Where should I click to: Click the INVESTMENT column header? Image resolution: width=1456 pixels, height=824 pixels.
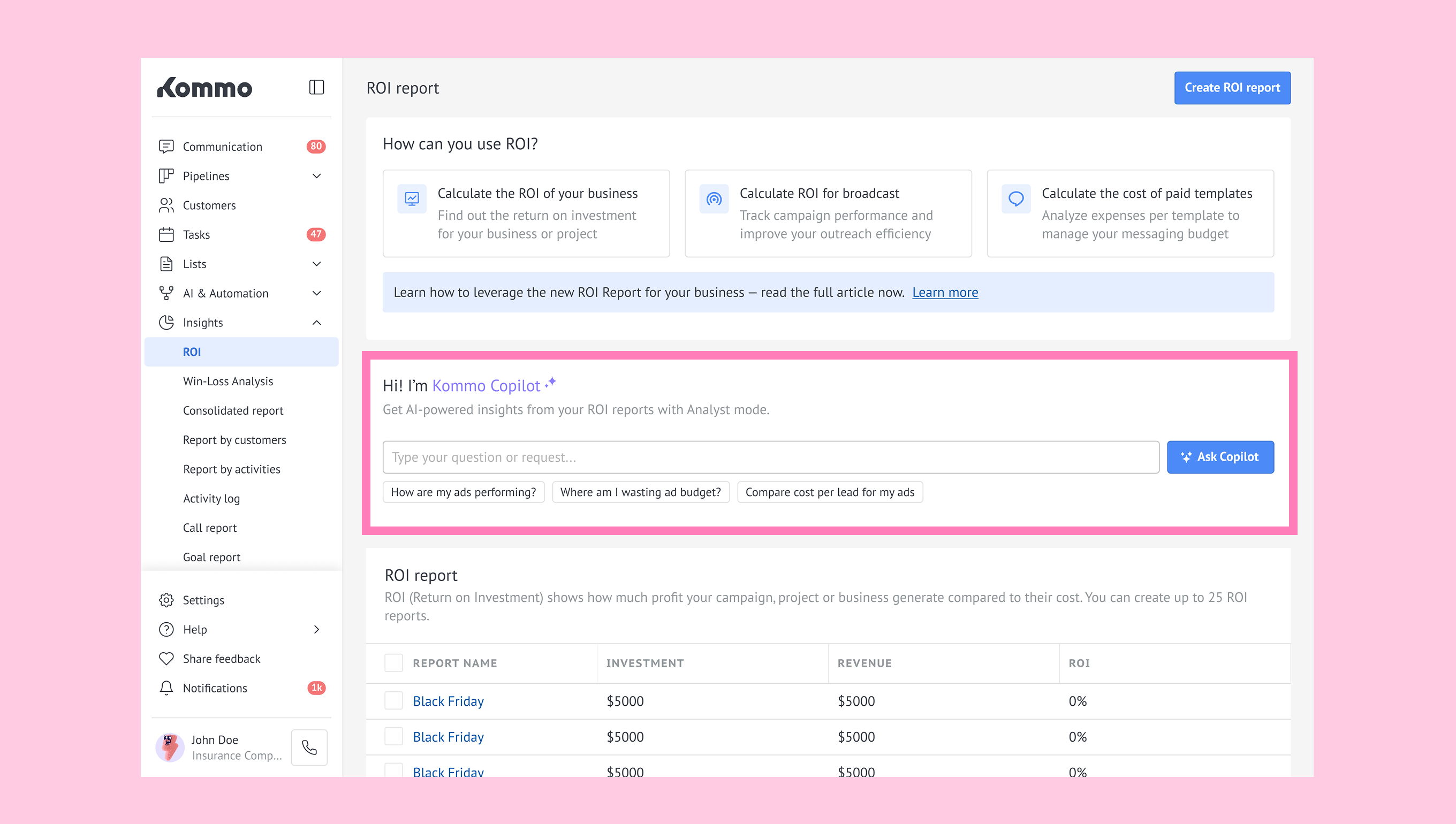(645, 663)
